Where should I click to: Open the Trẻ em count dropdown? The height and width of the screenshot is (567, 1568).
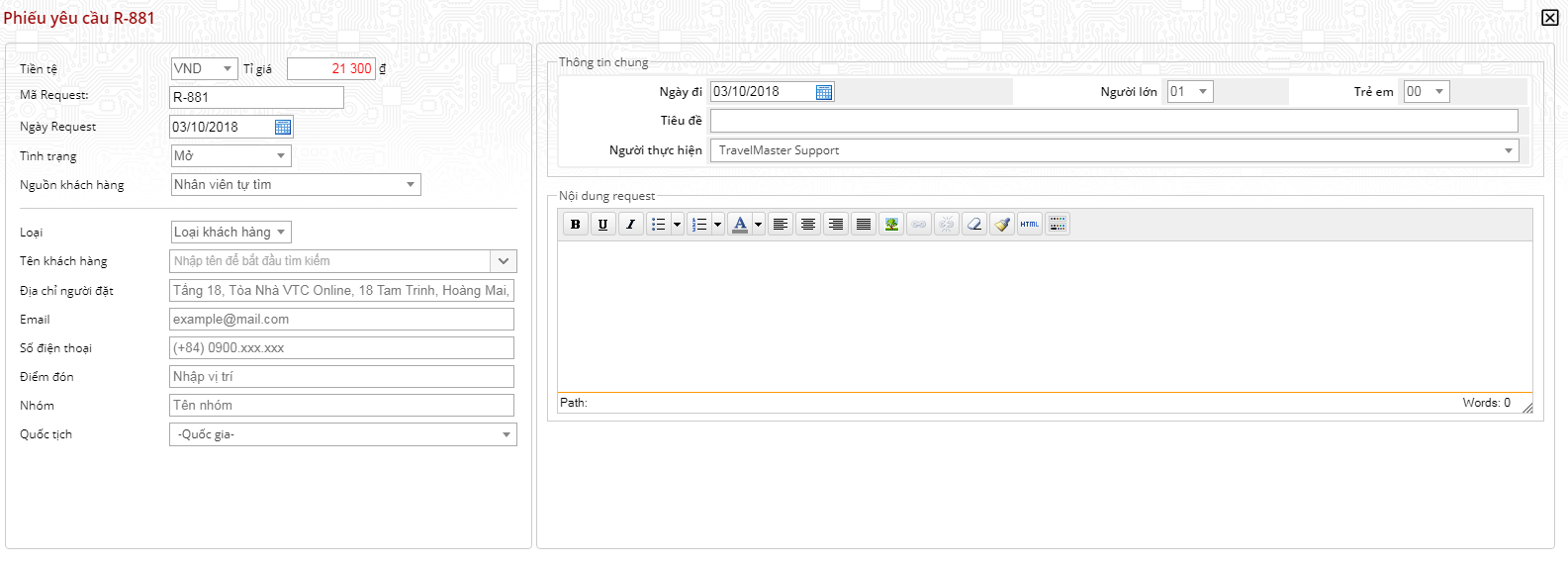click(1427, 91)
